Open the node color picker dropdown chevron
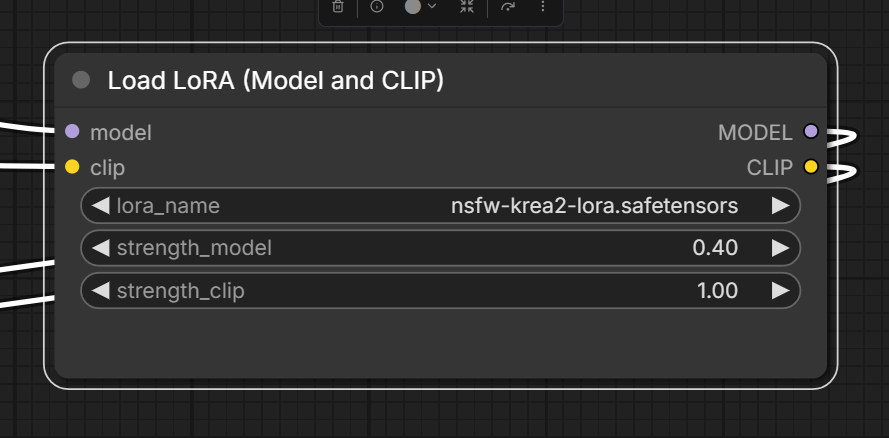 (432, 6)
